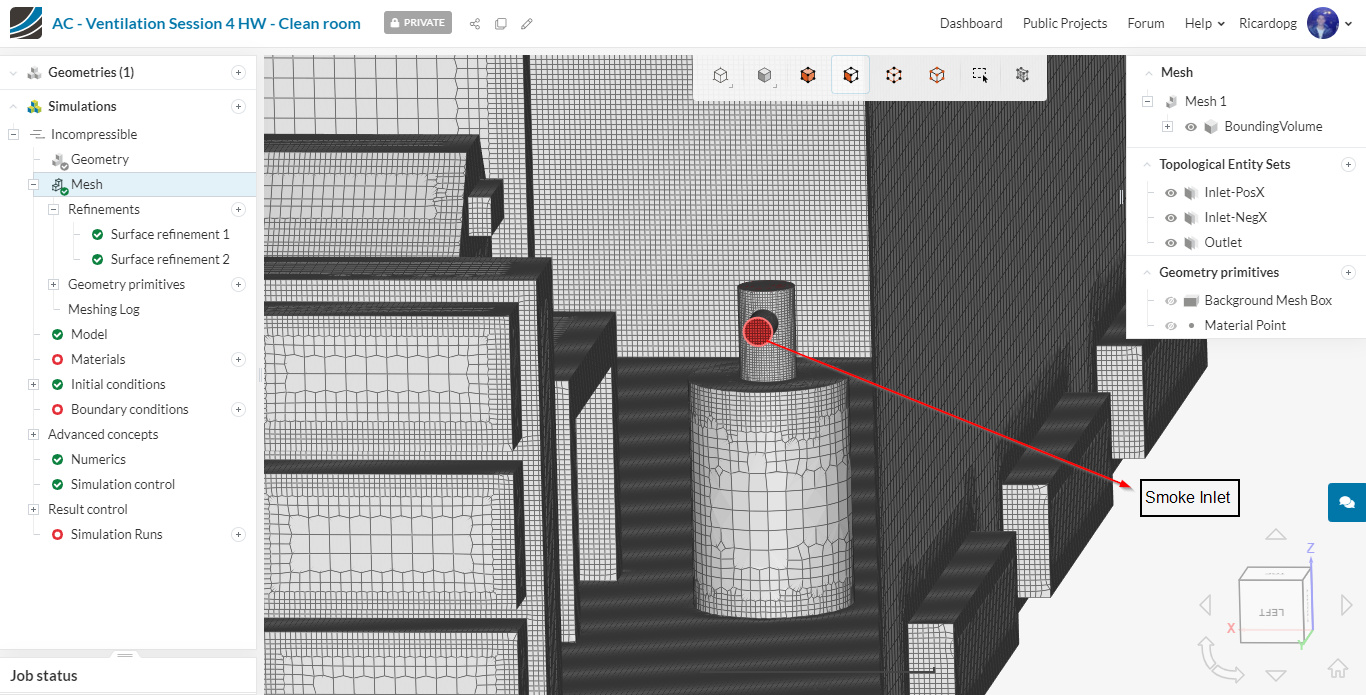This screenshot has width=1366, height=695.
Task: Open the user account dropdown arrow
Action: (x=1349, y=24)
